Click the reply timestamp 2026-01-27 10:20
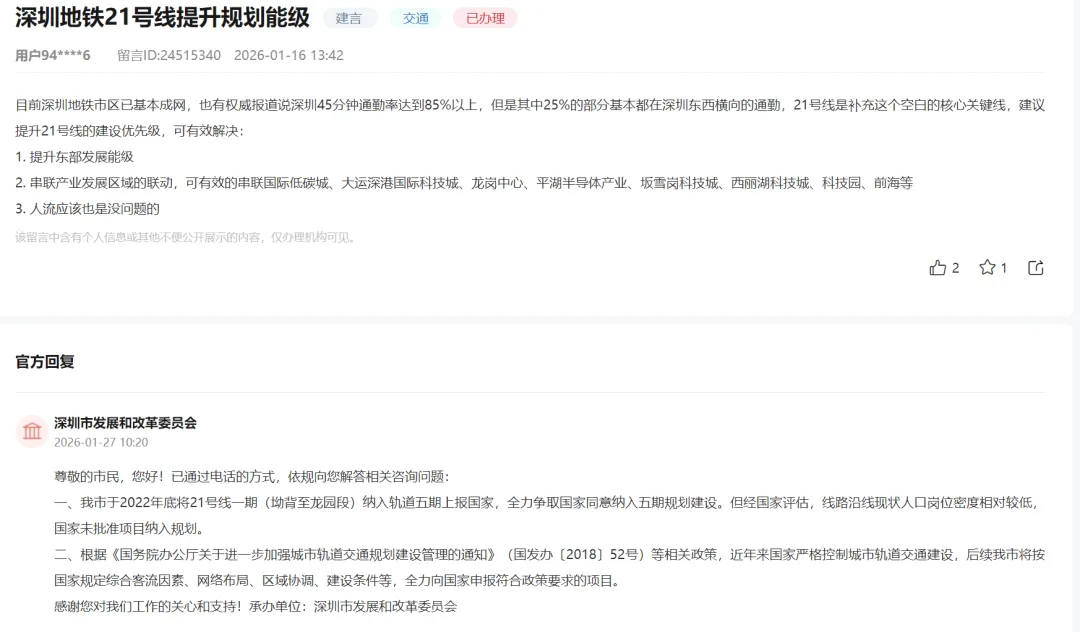The image size is (1080, 632). click(101, 443)
